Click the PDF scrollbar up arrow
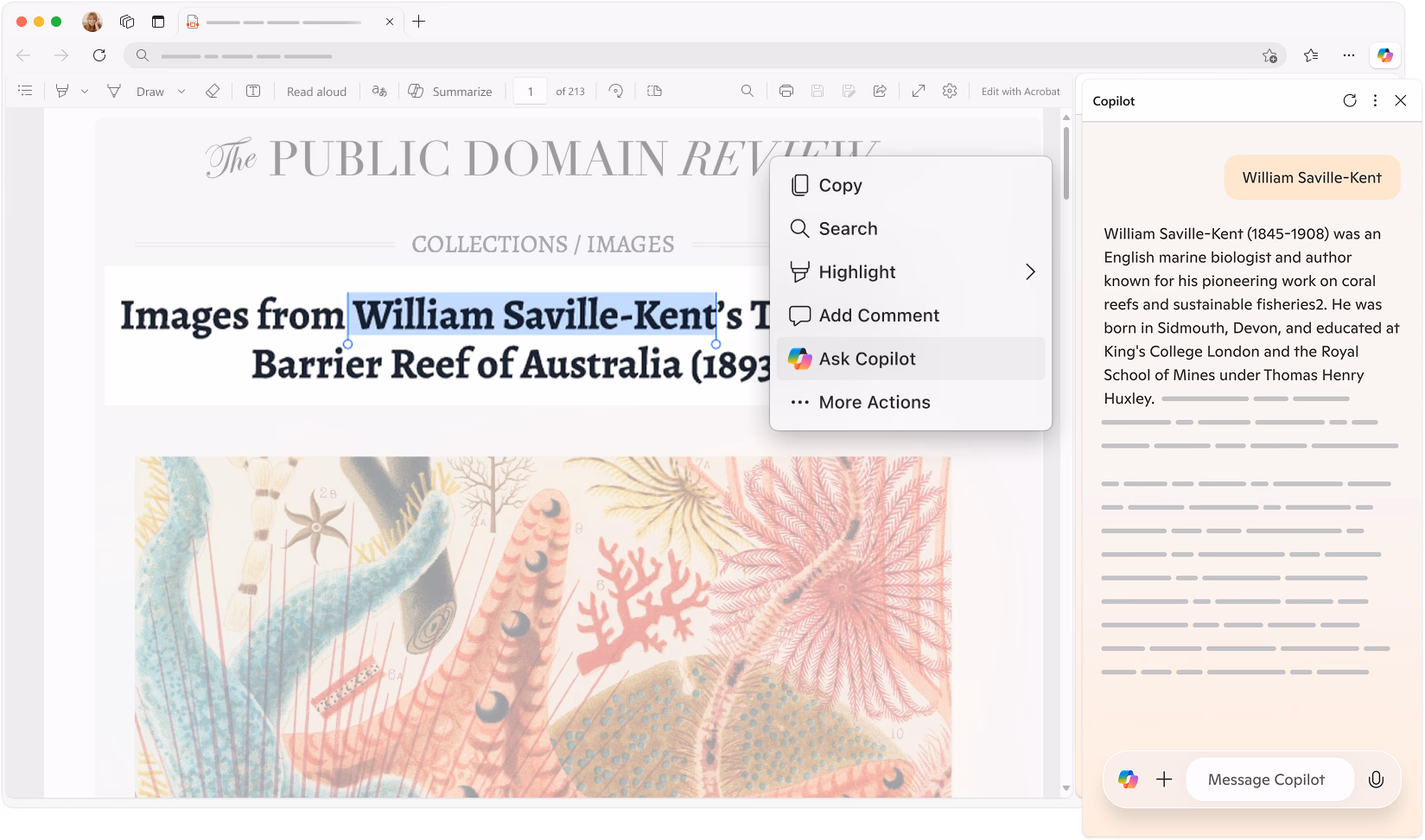This screenshot has height=840, width=1425. 1066,117
